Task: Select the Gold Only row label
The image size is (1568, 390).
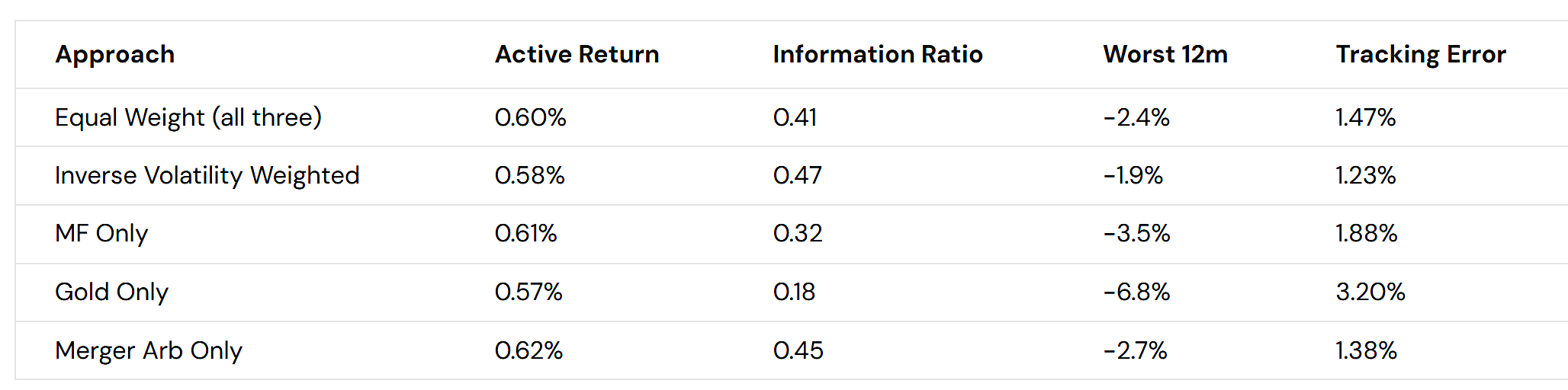Action: tap(111, 292)
